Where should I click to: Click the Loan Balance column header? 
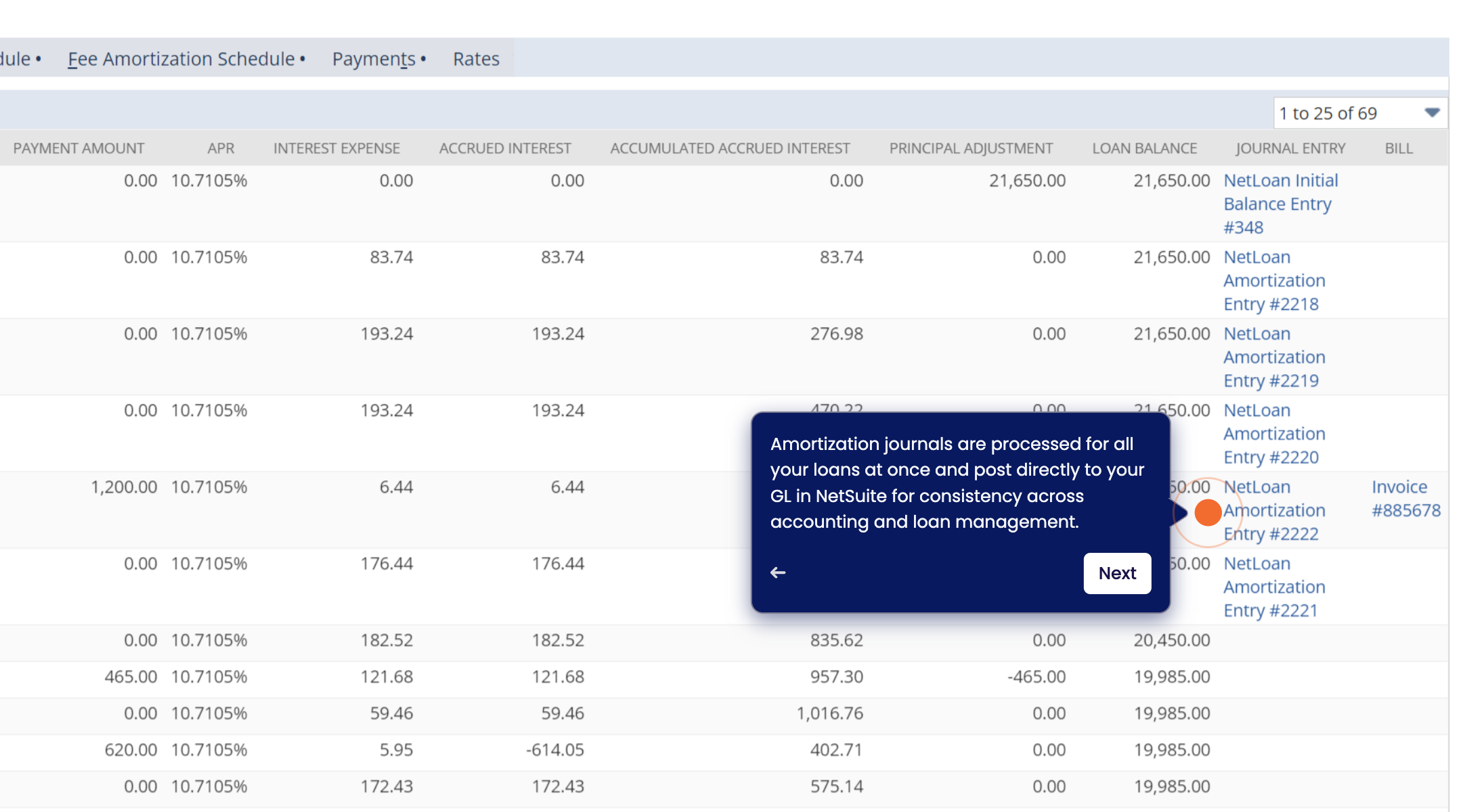coord(1144,148)
